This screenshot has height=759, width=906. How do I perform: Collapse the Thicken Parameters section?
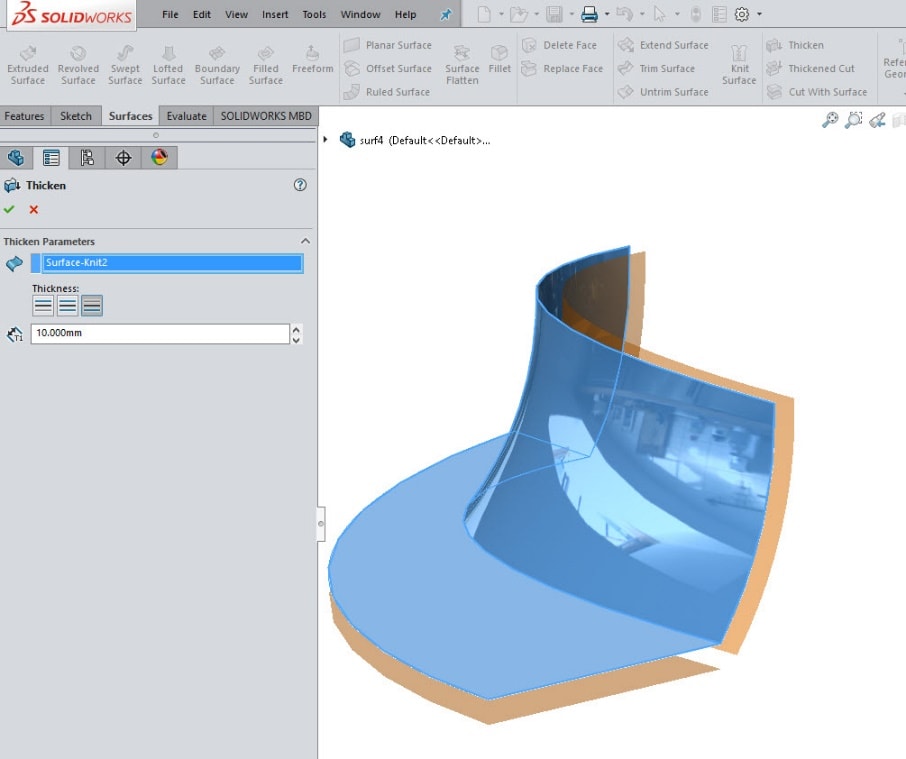[305, 241]
